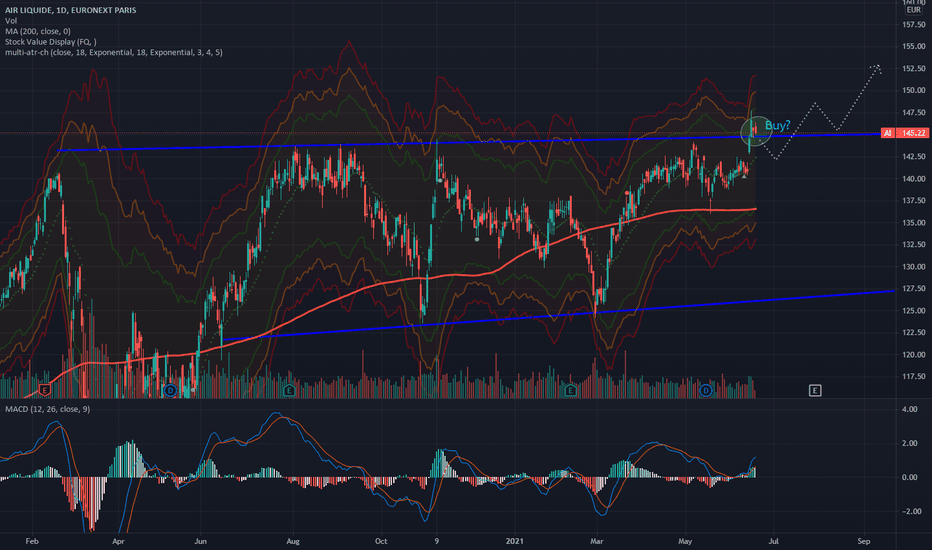Click the red earnings flag marker near Feb 2020
Screen dimensions: 932x550
45,390
